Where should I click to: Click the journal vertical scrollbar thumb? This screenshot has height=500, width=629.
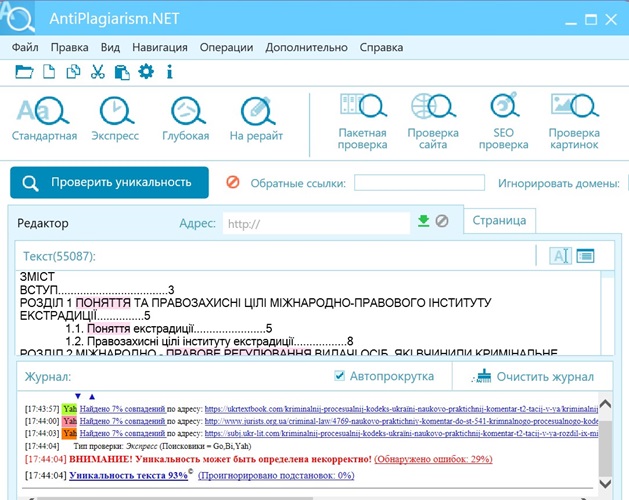(x=605, y=449)
